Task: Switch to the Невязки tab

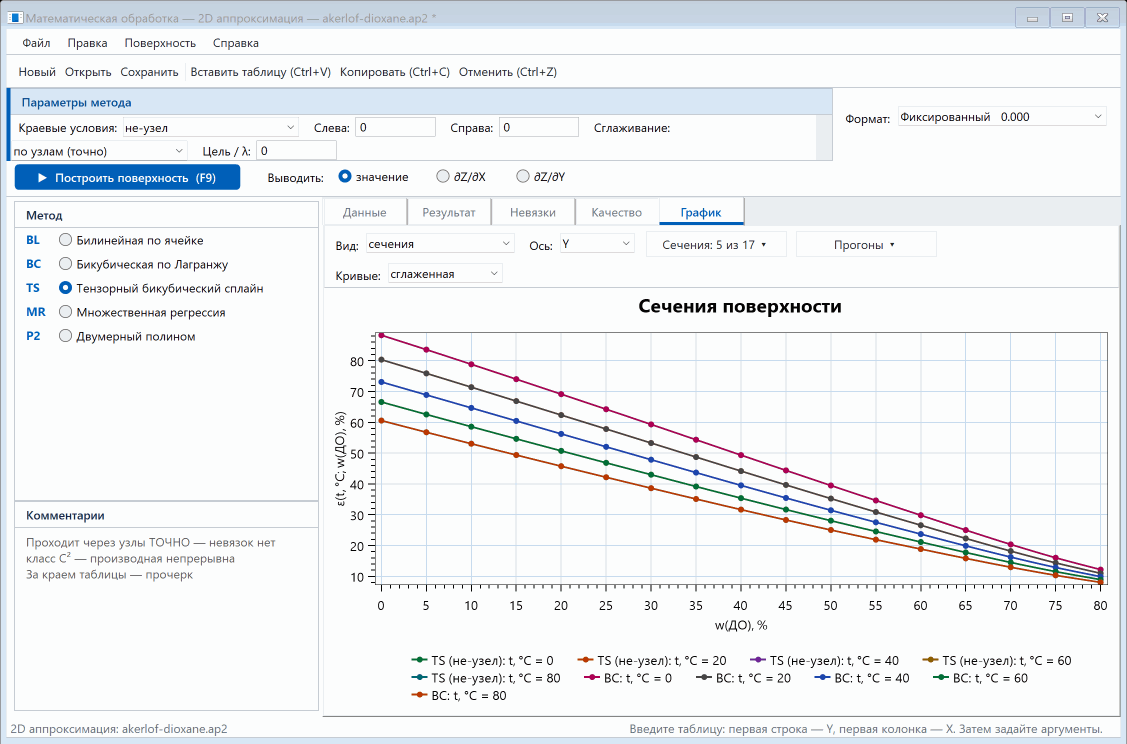Action: (x=533, y=212)
